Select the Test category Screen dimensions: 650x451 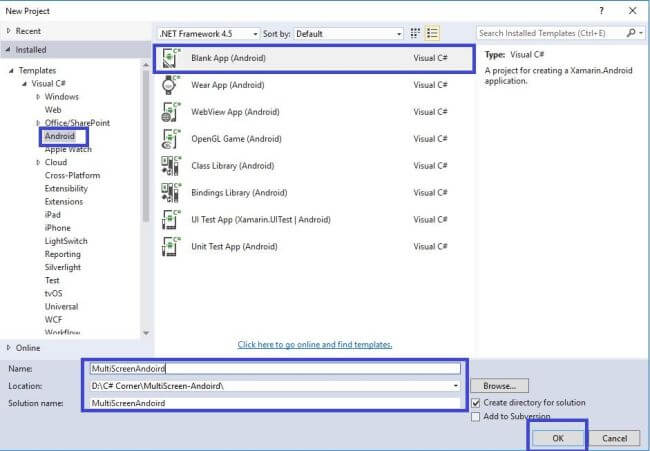point(52,281)
